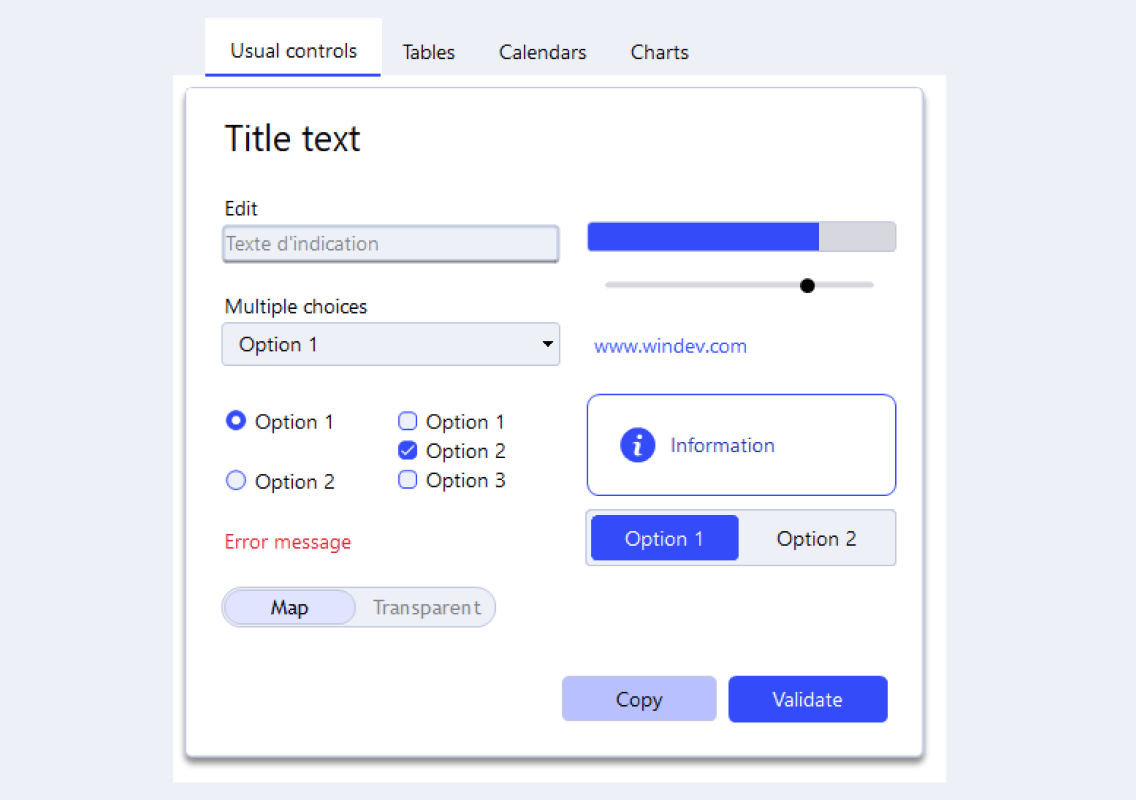
Task: Switch the toggle to Transparent
Action: 426,608
